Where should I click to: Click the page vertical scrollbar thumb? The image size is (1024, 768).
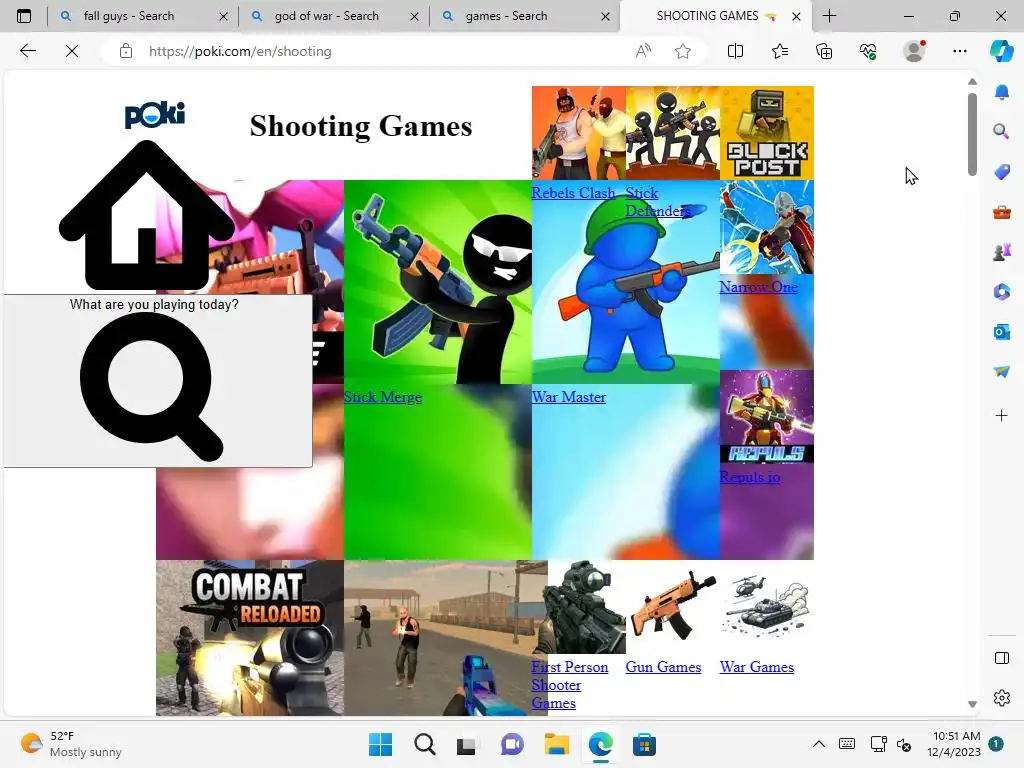[972, 135]
